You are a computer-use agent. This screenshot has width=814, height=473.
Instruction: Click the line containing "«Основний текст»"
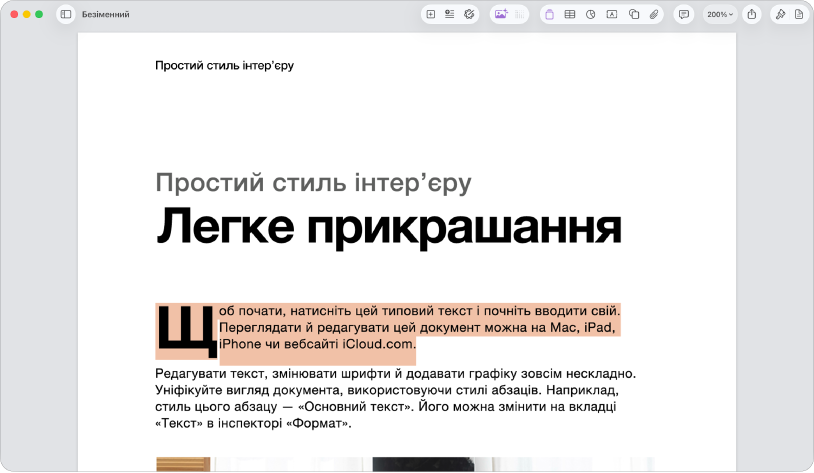coord(386,407)
